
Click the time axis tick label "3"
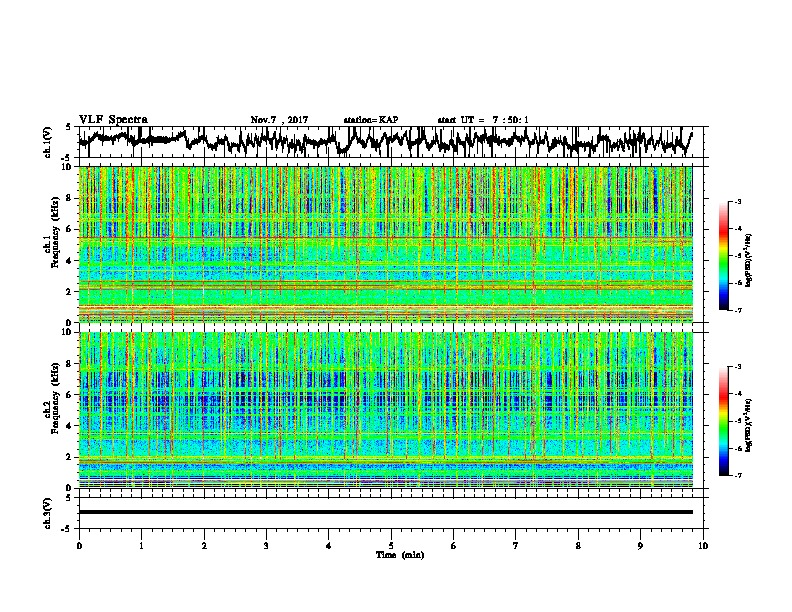266,546
